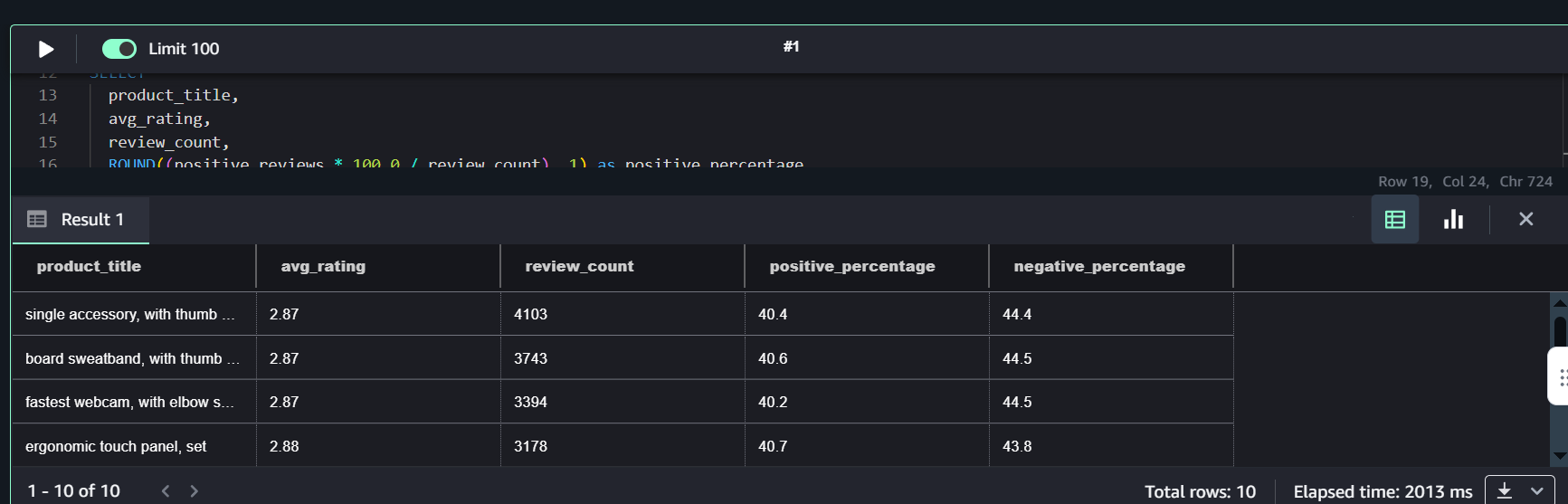Click the Total rows: 10 status
Image resolution: width=1568 pixels, height=504 pixels.
(x=1200, y=491)
